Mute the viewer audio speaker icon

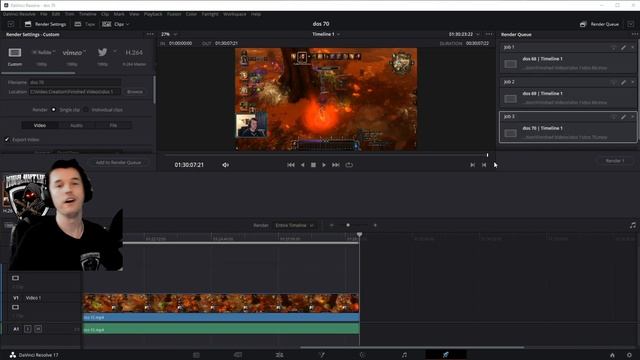[x=225, y=165]
